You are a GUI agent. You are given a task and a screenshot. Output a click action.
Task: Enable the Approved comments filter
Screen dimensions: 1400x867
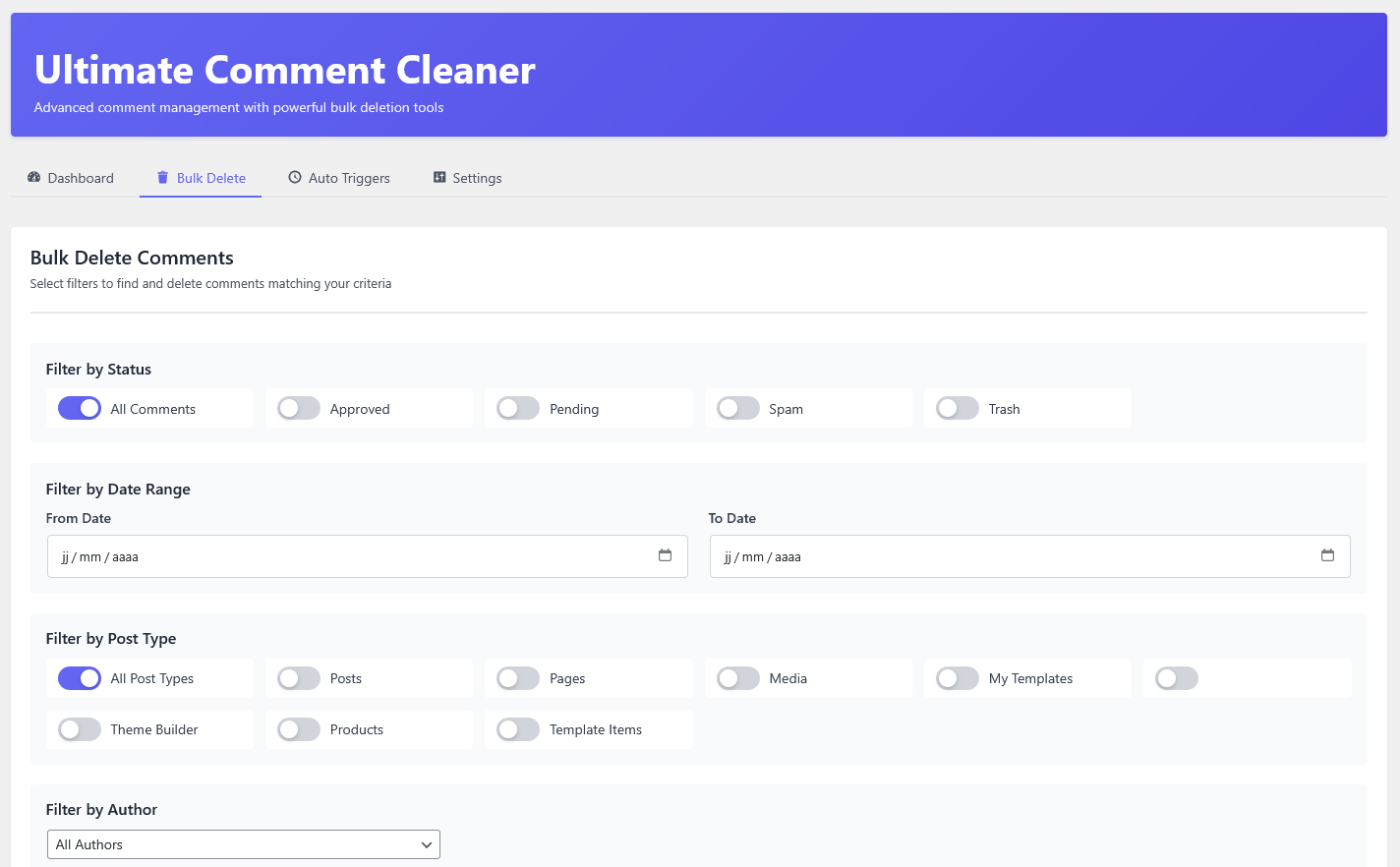pyautogui.click(x=298, y=407)
